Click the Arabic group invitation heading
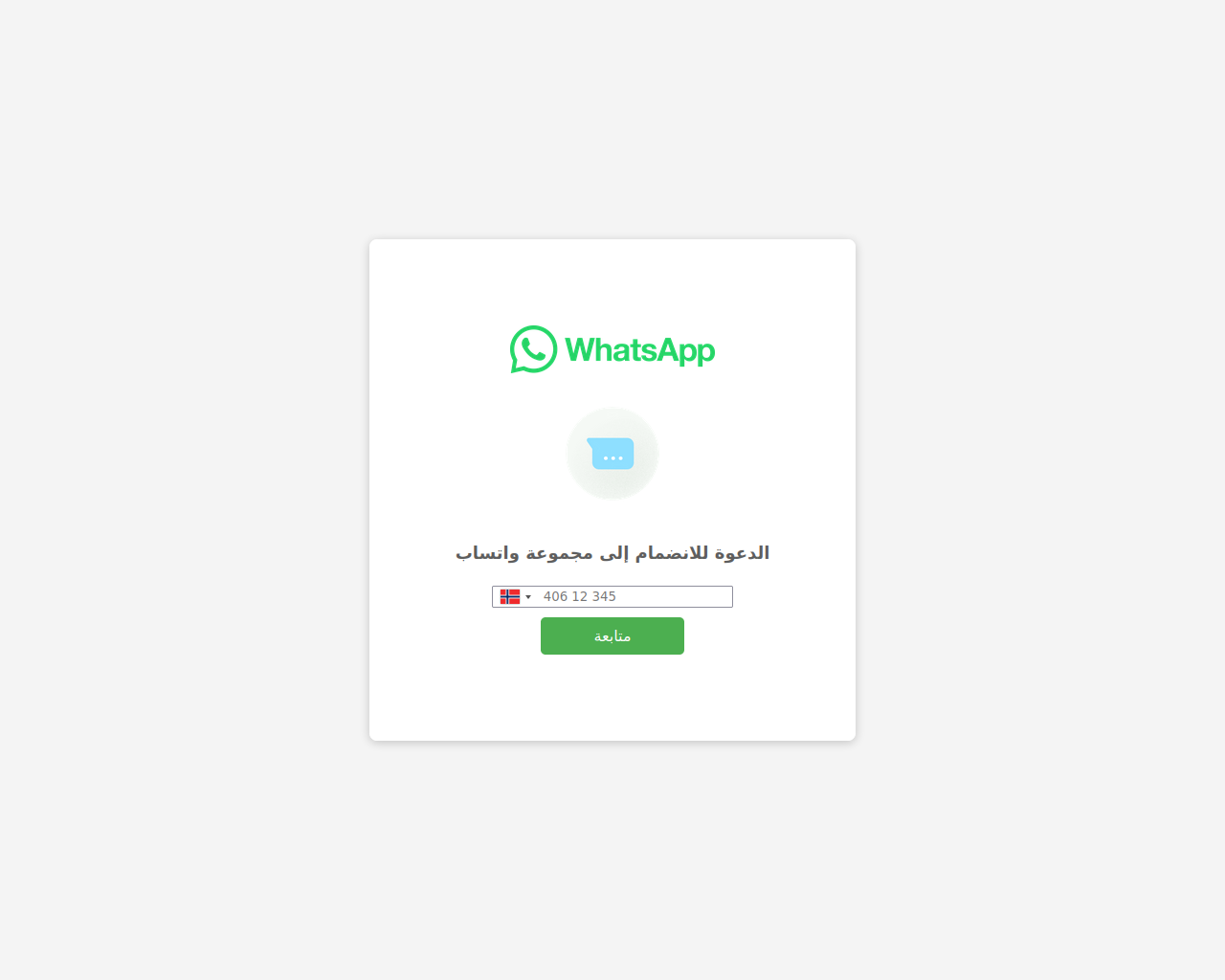Image resolution: width=1225 pixels, height=980 pixels. click(x=612, y=553)
